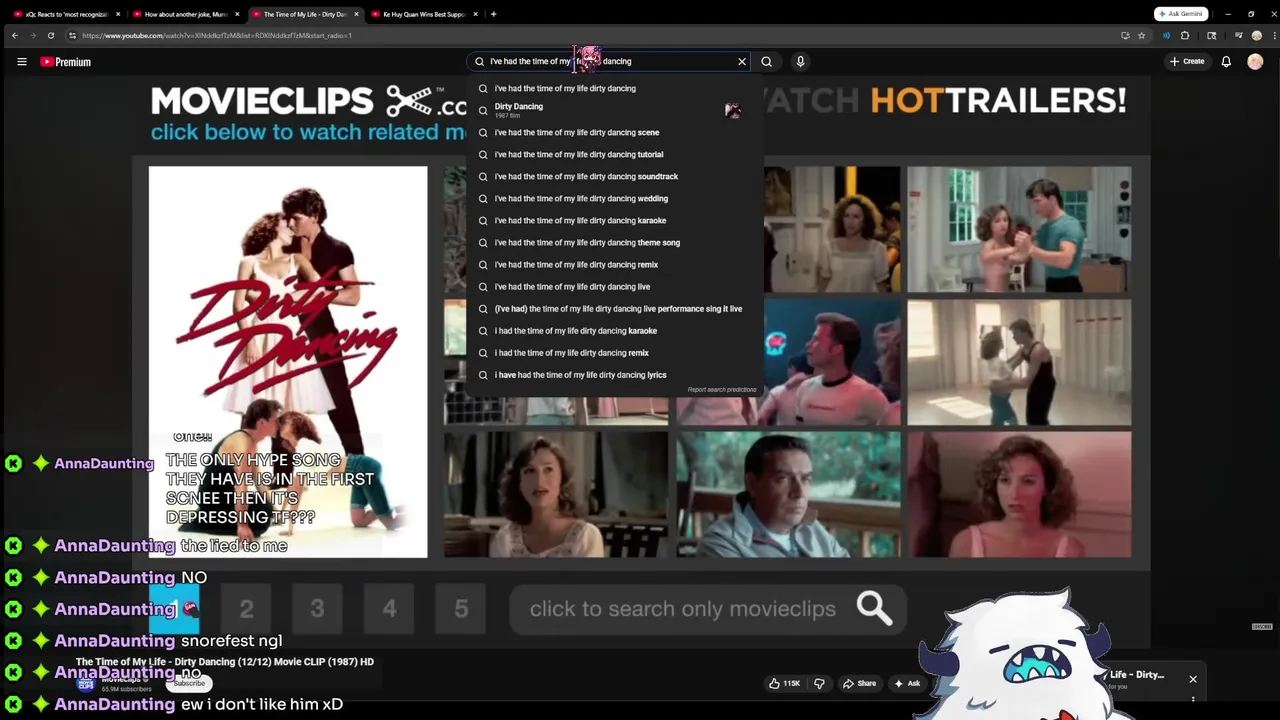Open the install-app icon in address bar

coord(1125,36)
